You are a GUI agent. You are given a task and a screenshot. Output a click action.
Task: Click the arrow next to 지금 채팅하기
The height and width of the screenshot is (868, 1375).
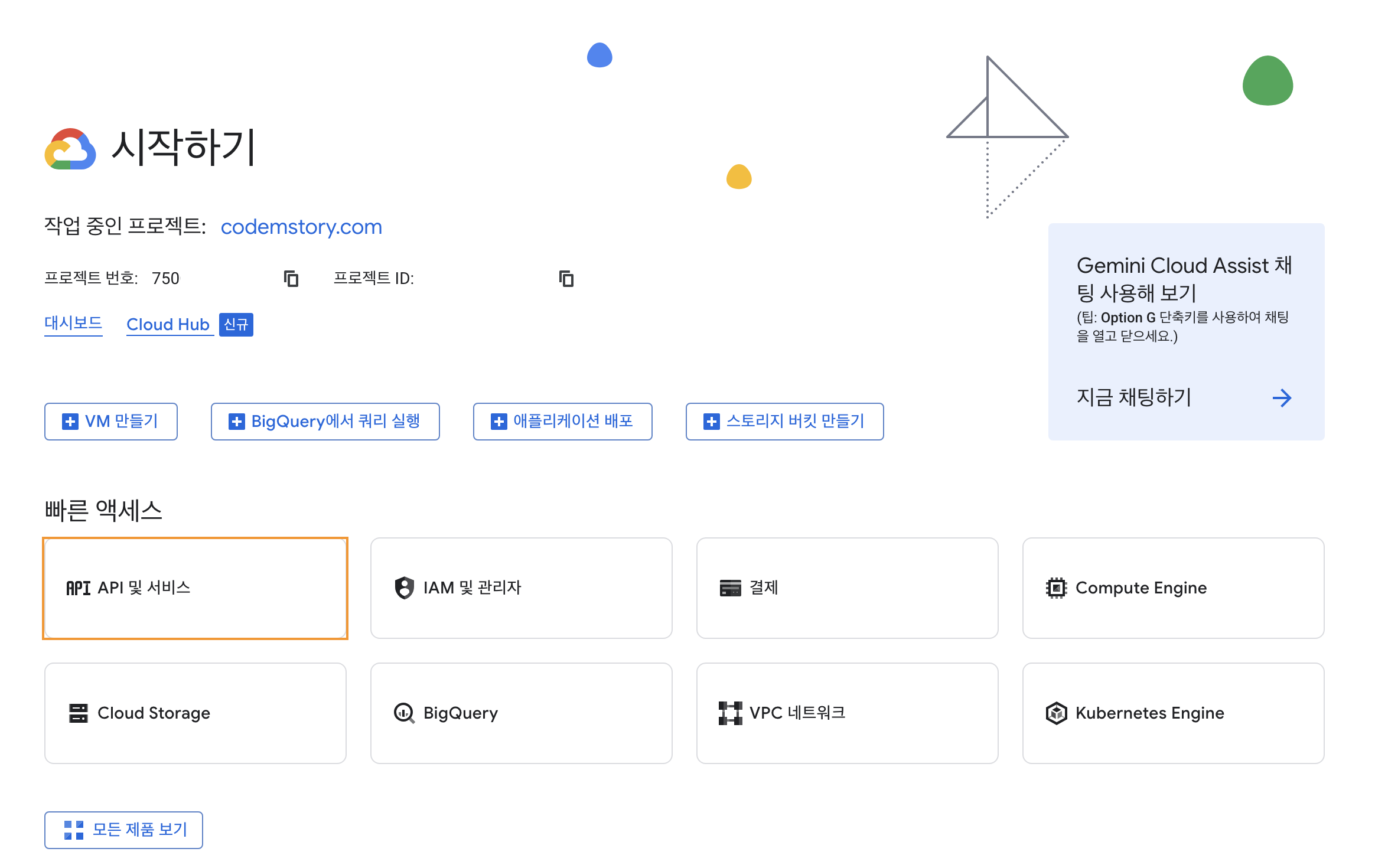[1282, 397]
